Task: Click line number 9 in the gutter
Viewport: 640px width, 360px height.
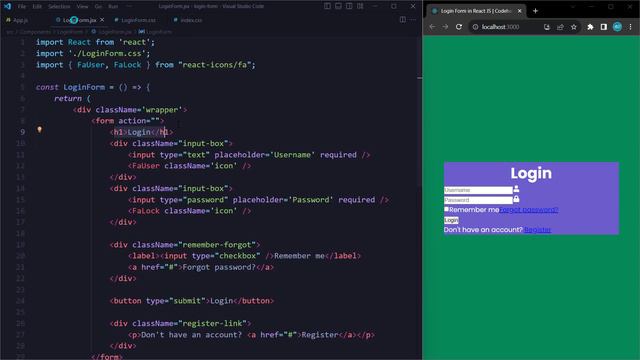Action: pyautogui.click(x=22, y=132)
